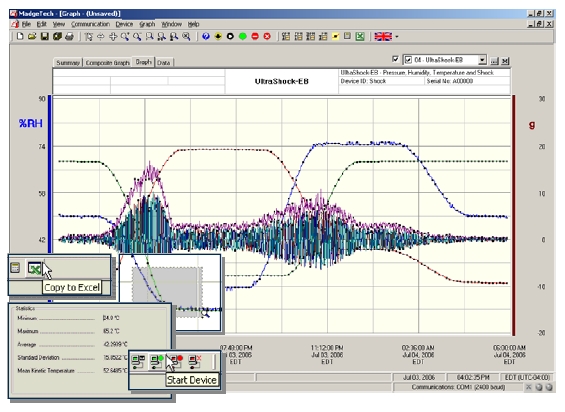565x412 pixels.
Task: Click the green-dot Start Device icon in the callout
Action: [x=157, y=362]
